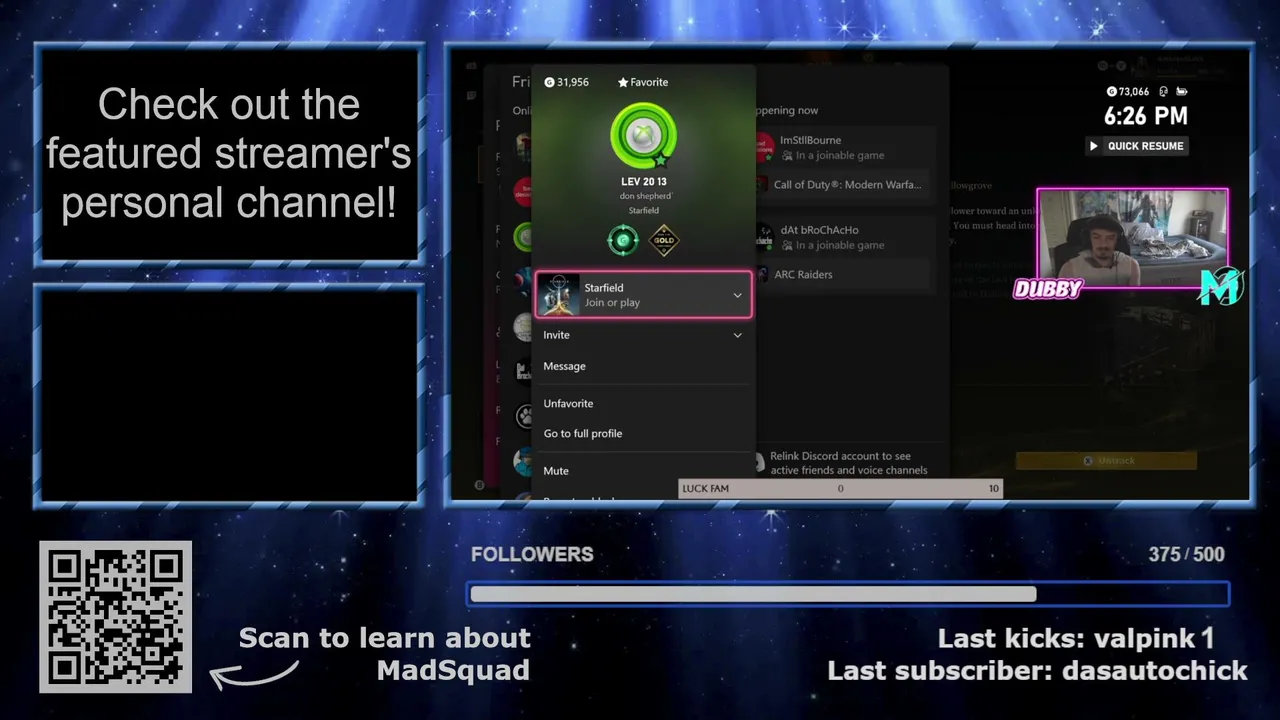Click the DUBBY name tag on the webcam
The image size is (1280, 720).
click(1048, 289)
